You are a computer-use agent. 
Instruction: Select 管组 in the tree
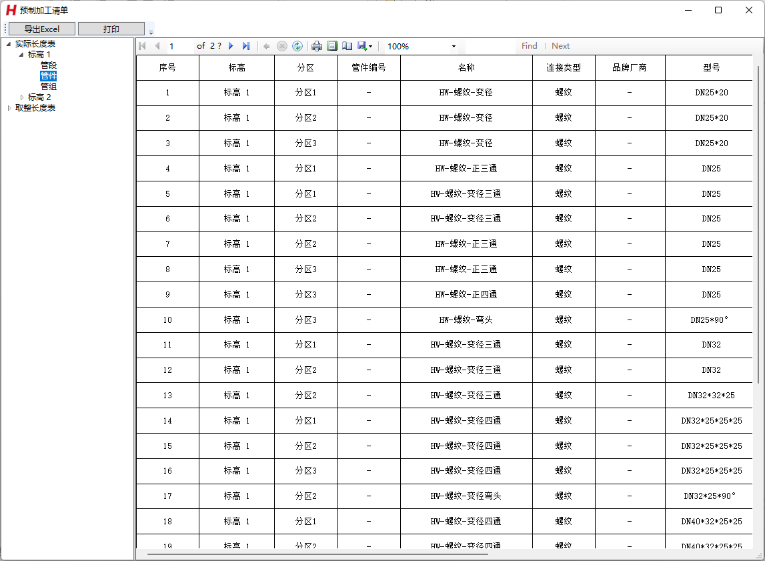click(48, 86)
